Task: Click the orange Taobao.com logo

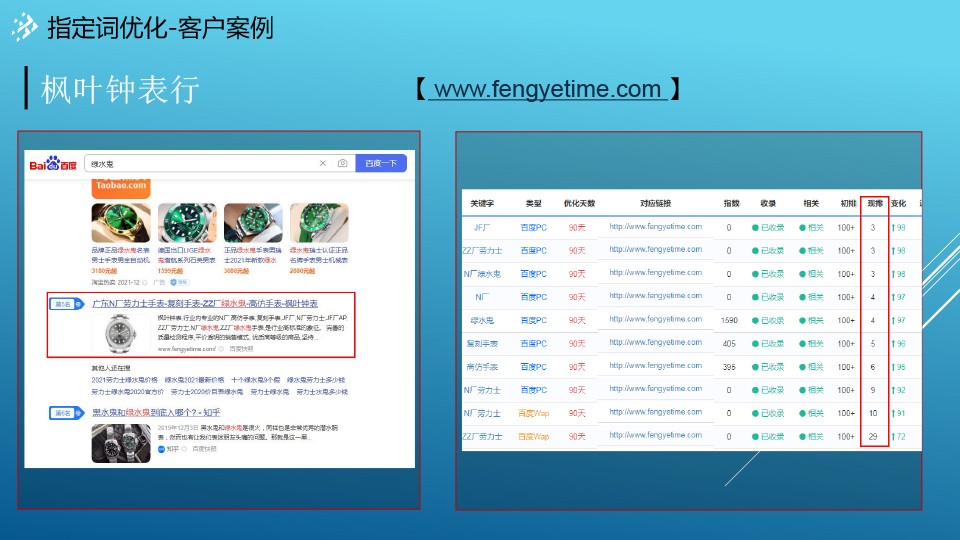Action: click(x=120, y=185)
